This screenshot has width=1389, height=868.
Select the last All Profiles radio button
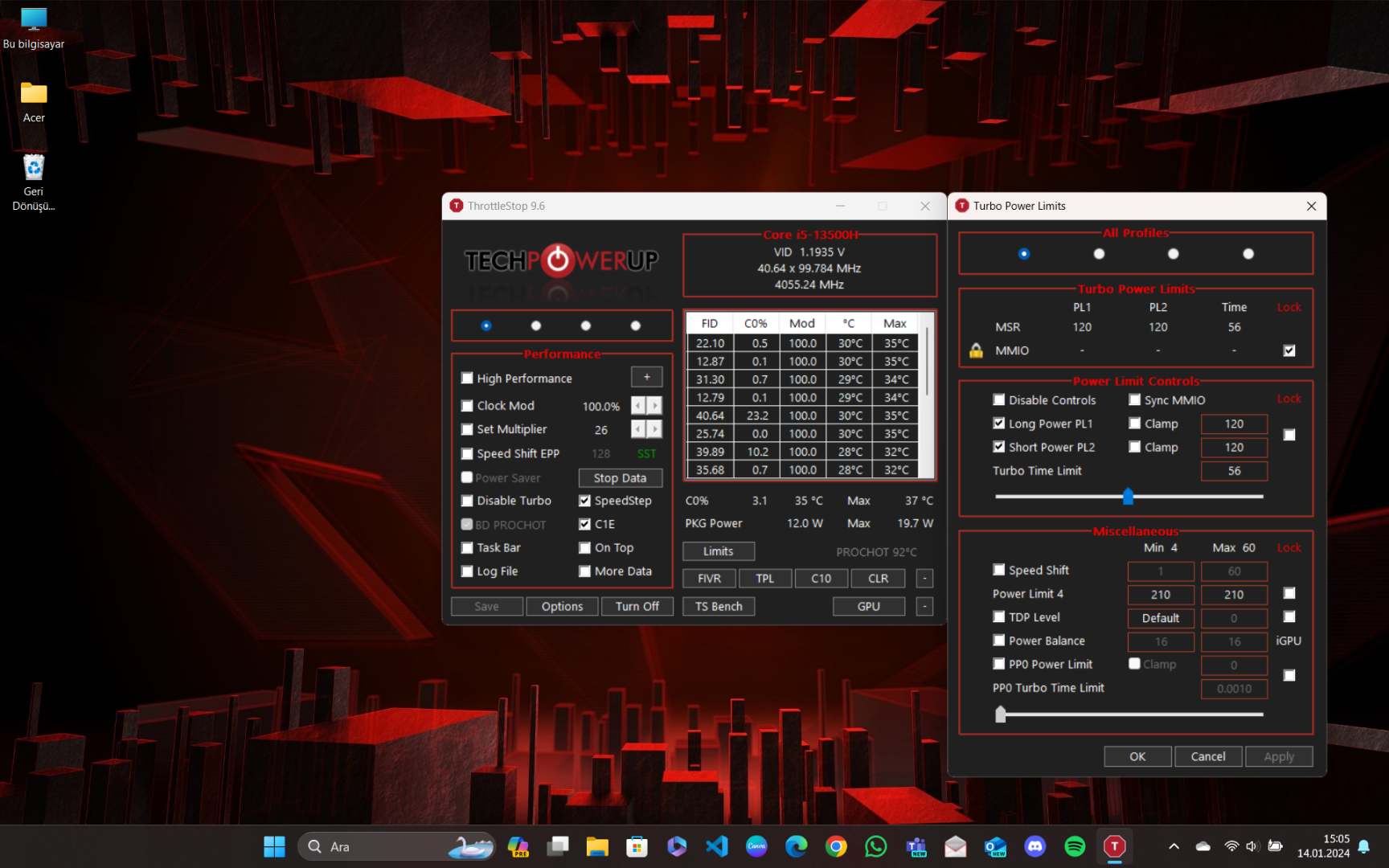(1248, 254)
